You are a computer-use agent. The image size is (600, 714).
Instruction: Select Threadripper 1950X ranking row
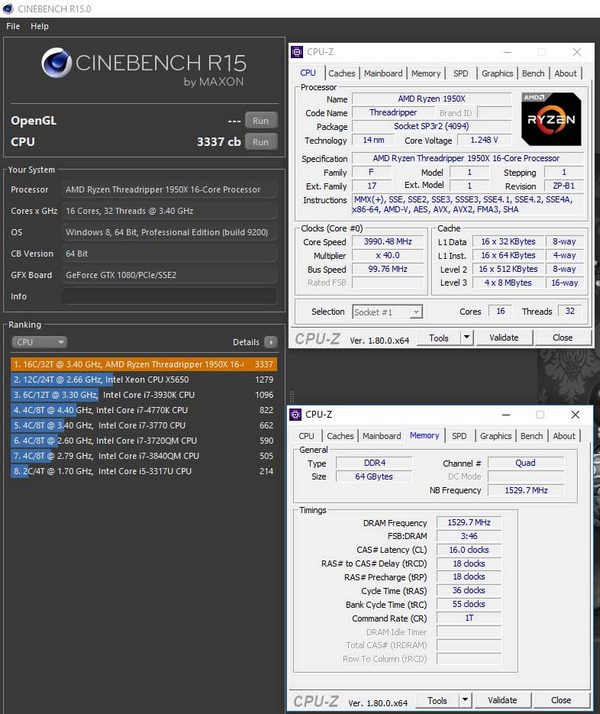(x=144, y=364)
